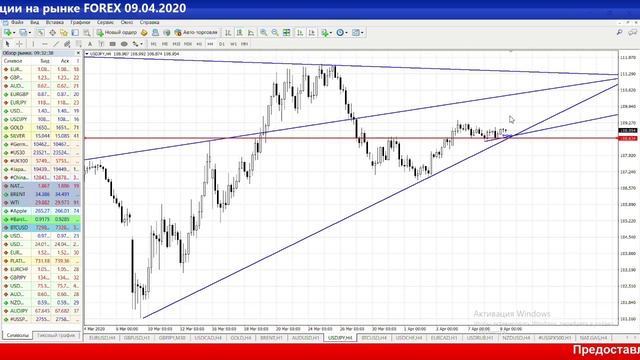The height and width of the screenshot is (360, 640).
Task: Select the cursor arrow tool
Action: point(7,44)
